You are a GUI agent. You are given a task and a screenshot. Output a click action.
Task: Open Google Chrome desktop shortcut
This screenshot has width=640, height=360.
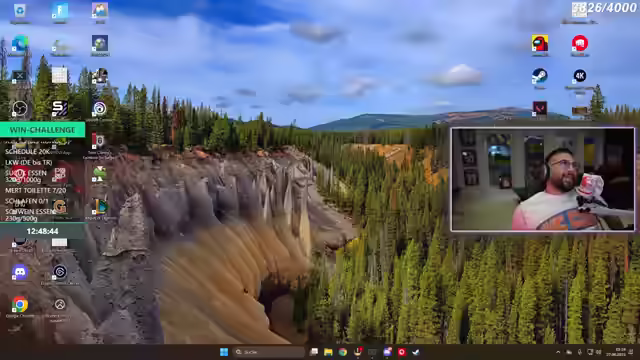coord(20,304)
